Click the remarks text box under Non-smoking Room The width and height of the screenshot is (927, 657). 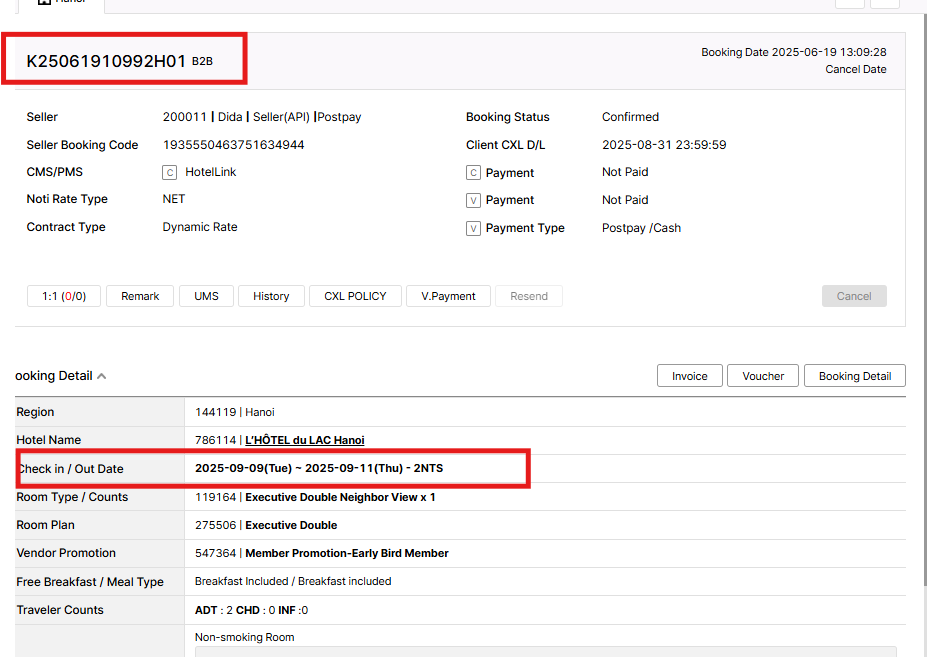pyautogui.click(x=545, y=651)
